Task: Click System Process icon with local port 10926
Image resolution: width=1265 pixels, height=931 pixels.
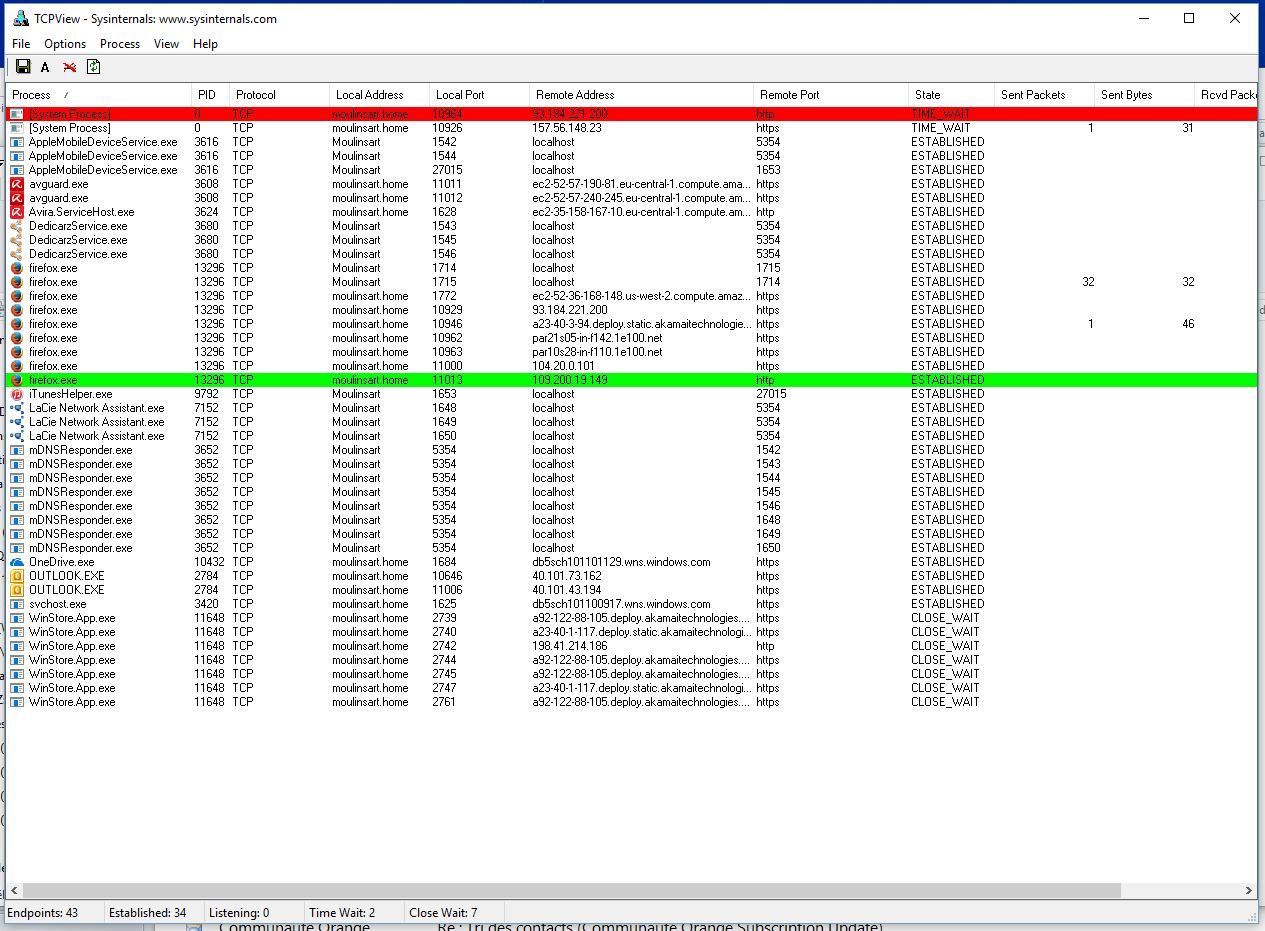Action: tap(17, 128)
